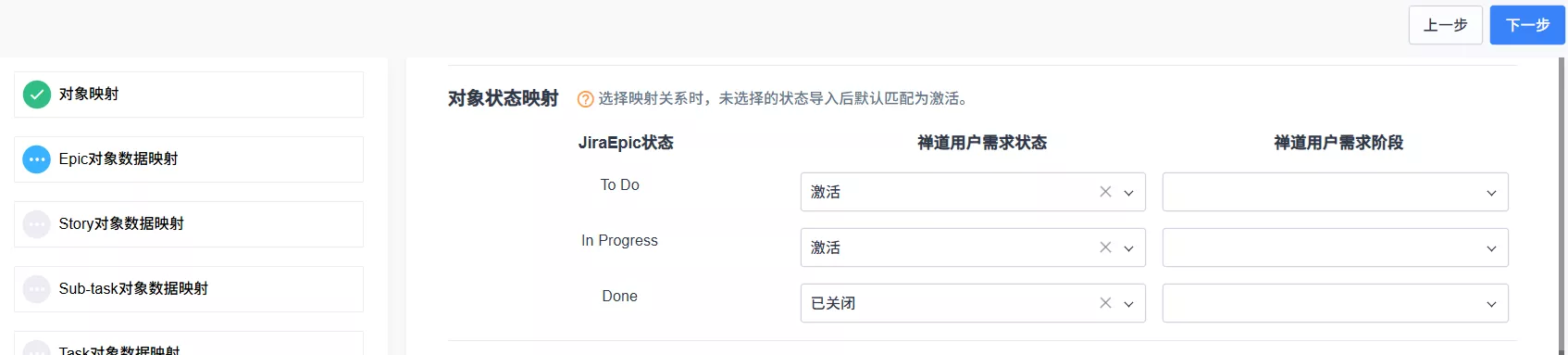The height and width of the screenshot is (355, 1568).
Task: Click the blue dots icon beside Epic对象数据映射
Action: click(36, 159)
